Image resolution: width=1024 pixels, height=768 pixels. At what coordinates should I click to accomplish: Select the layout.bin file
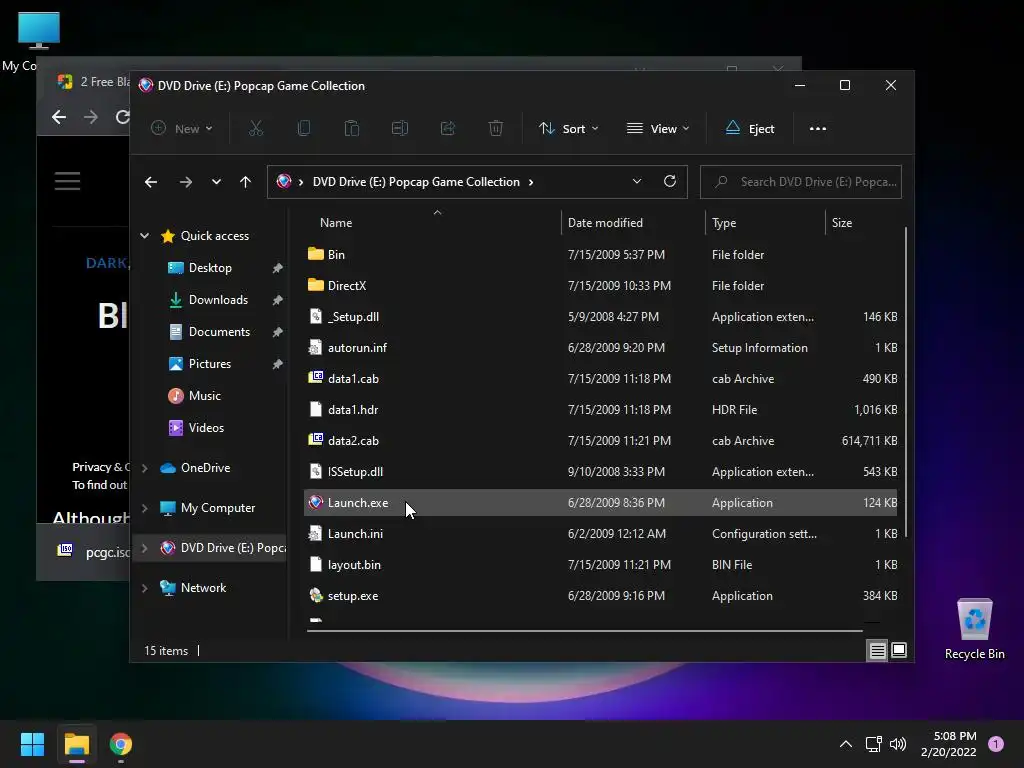point(600,565)
